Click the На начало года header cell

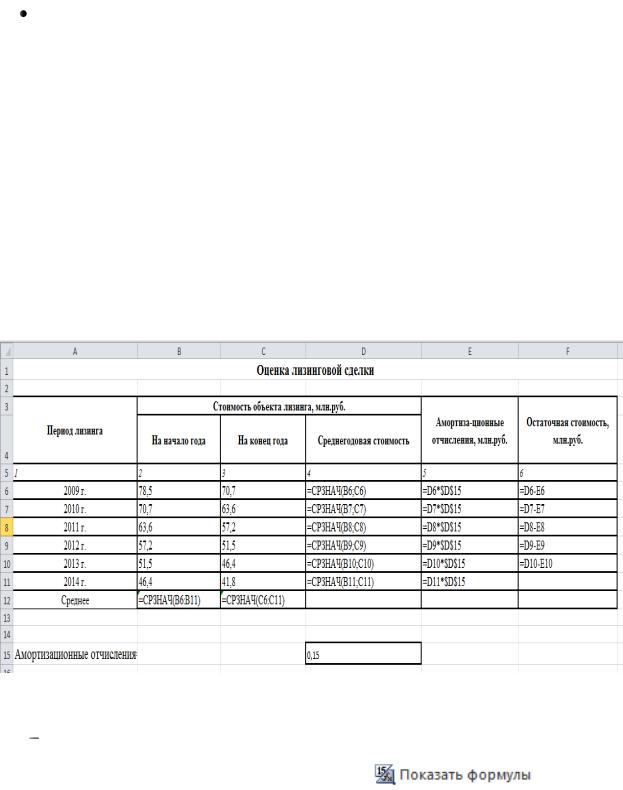pyautogui.click(x=179, y=440)
